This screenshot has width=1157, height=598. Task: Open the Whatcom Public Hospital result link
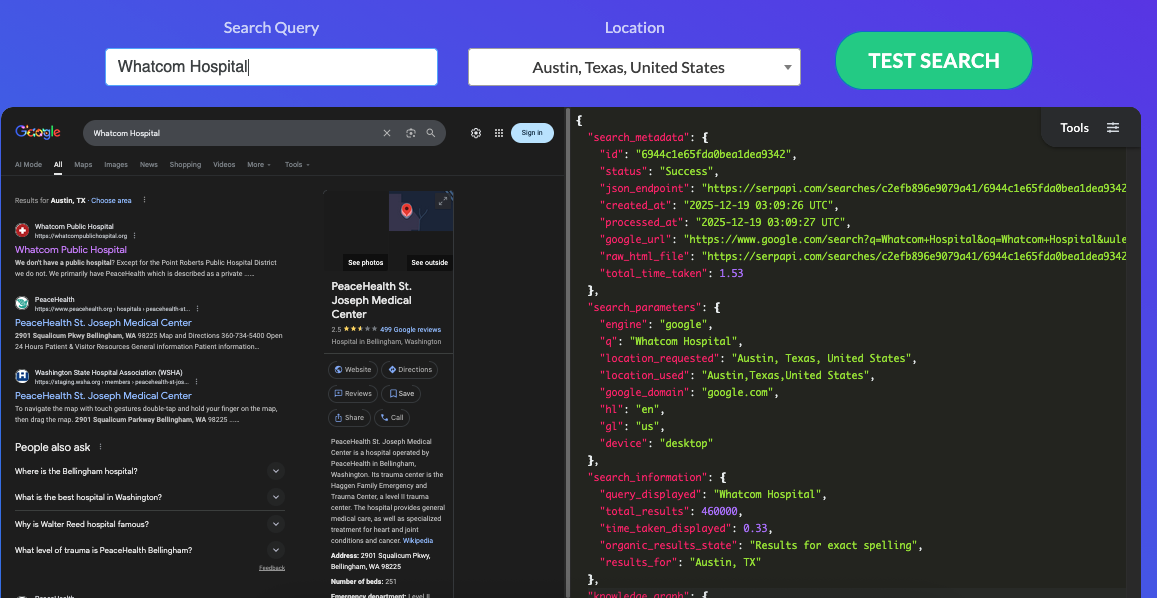tap(71, 250)
